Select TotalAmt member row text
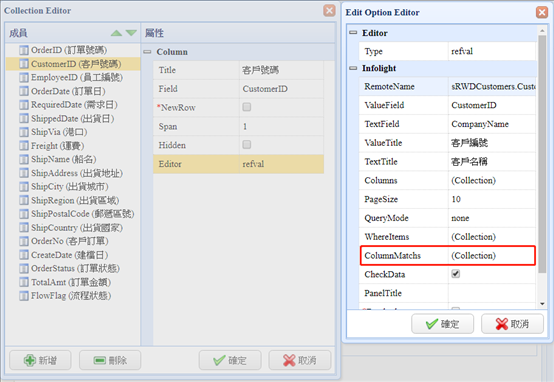554x382 pixels. click(71, 282)
